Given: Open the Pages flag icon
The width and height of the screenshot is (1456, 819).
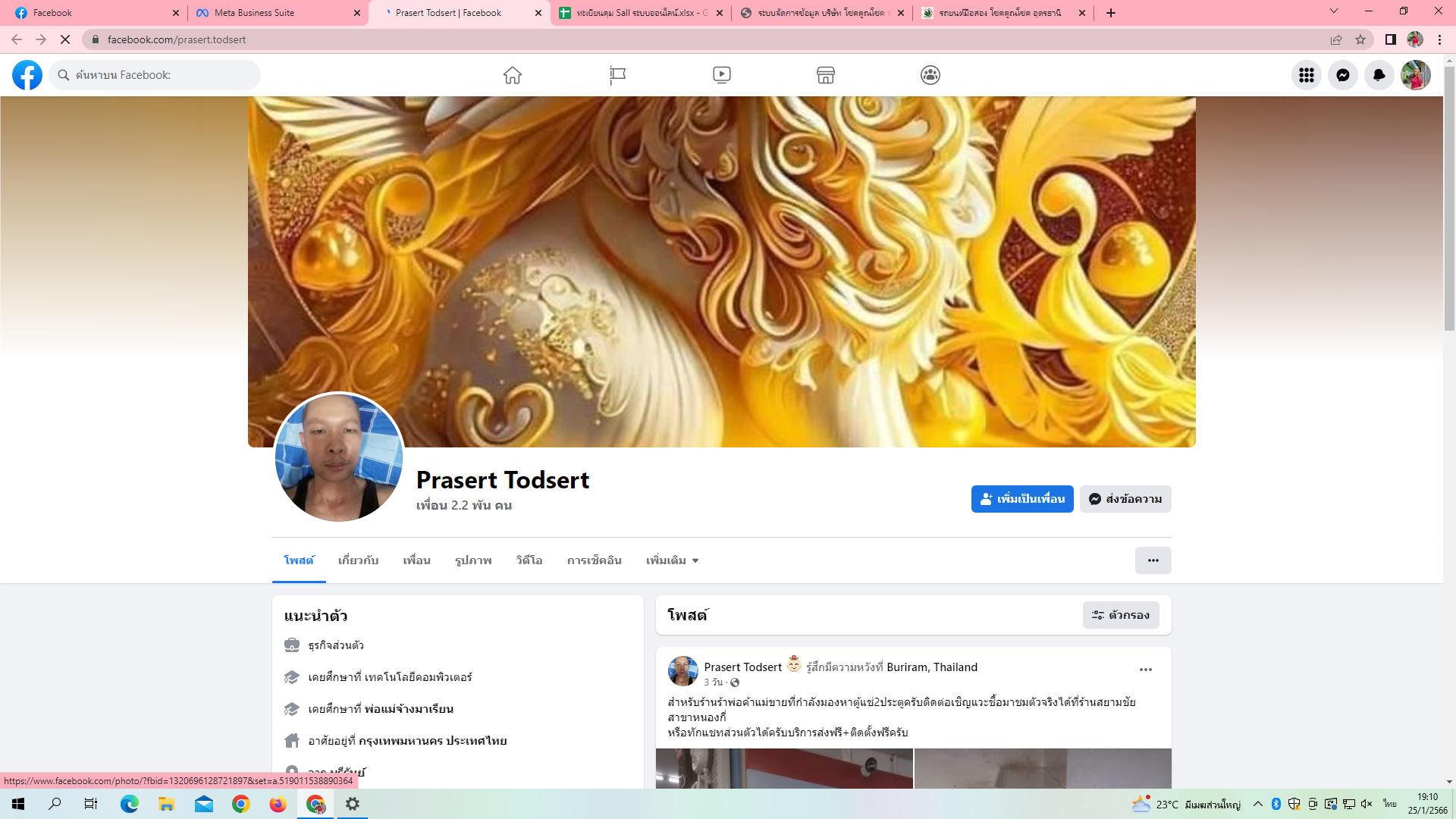Looking at the screenshot, I should click(x=617, y=75).
